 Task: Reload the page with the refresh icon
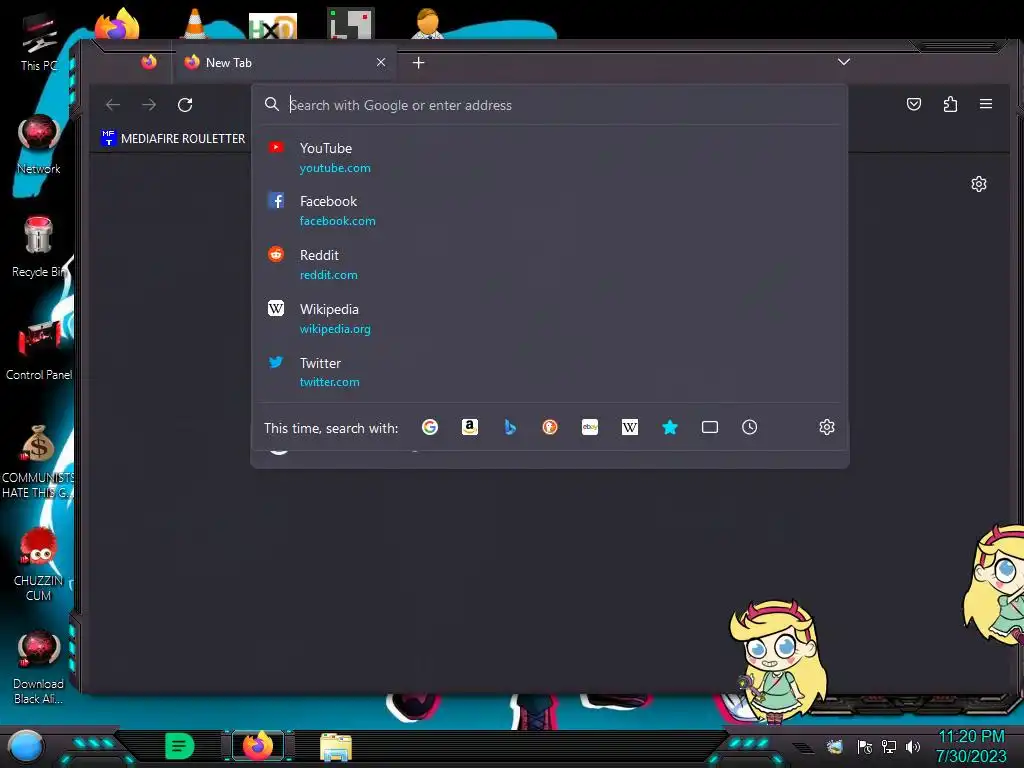pos(185,104)
